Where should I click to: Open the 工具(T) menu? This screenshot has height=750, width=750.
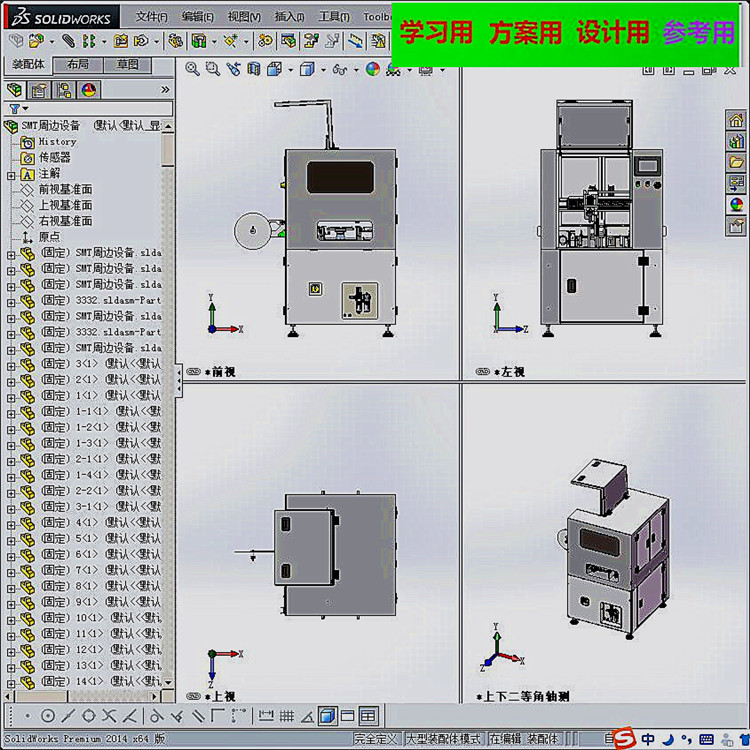(334, 17)
